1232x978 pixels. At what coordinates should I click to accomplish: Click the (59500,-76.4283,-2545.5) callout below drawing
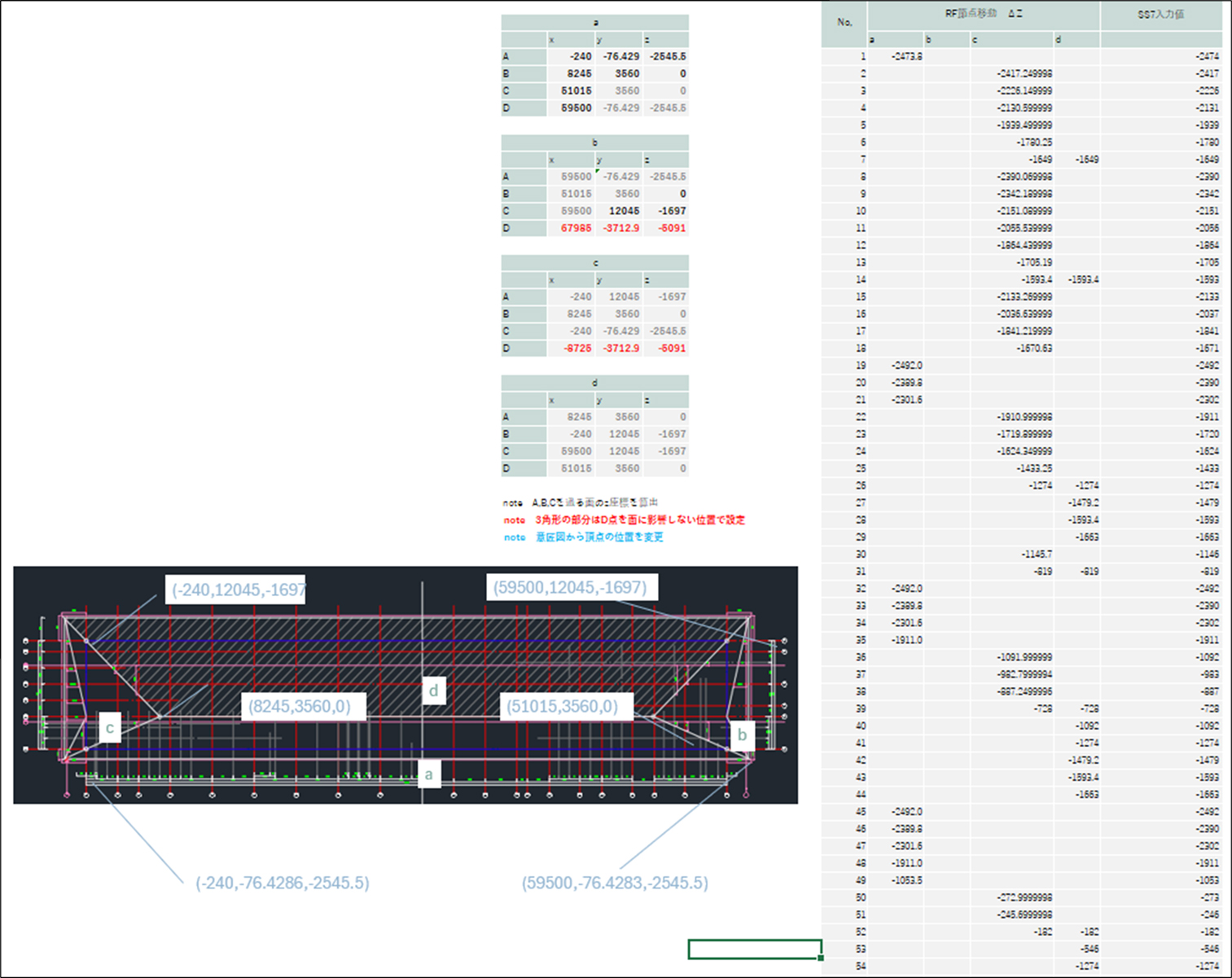615,884
